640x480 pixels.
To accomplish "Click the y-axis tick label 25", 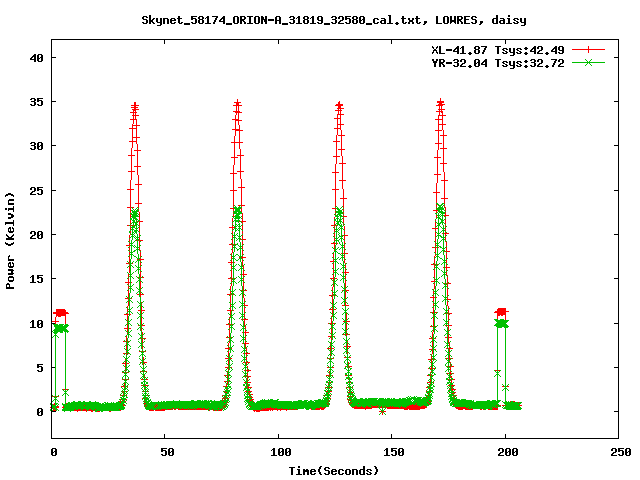I will (36, 191).
